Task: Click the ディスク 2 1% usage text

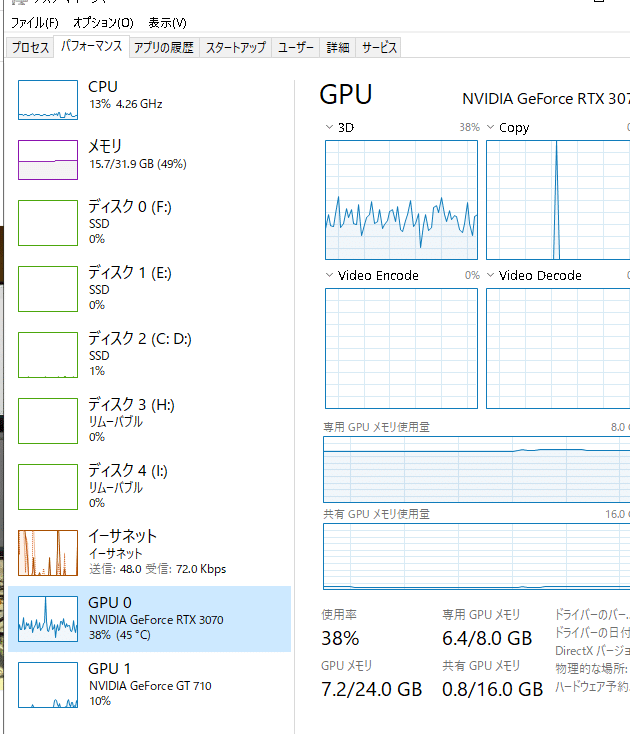Action: click(x=97, y=371)
